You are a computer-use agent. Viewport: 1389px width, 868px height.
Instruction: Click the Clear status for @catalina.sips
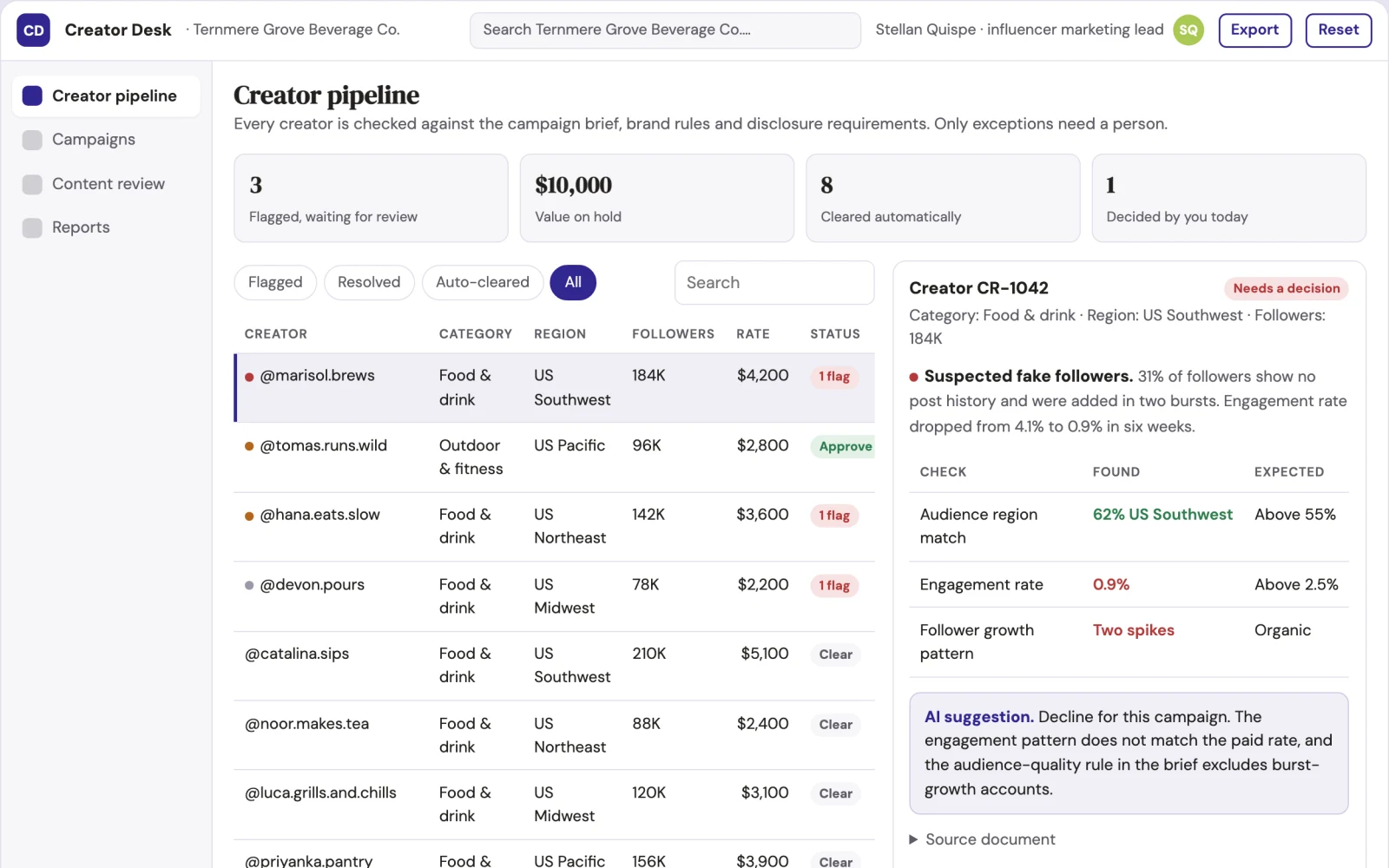[x=835, y=654]
